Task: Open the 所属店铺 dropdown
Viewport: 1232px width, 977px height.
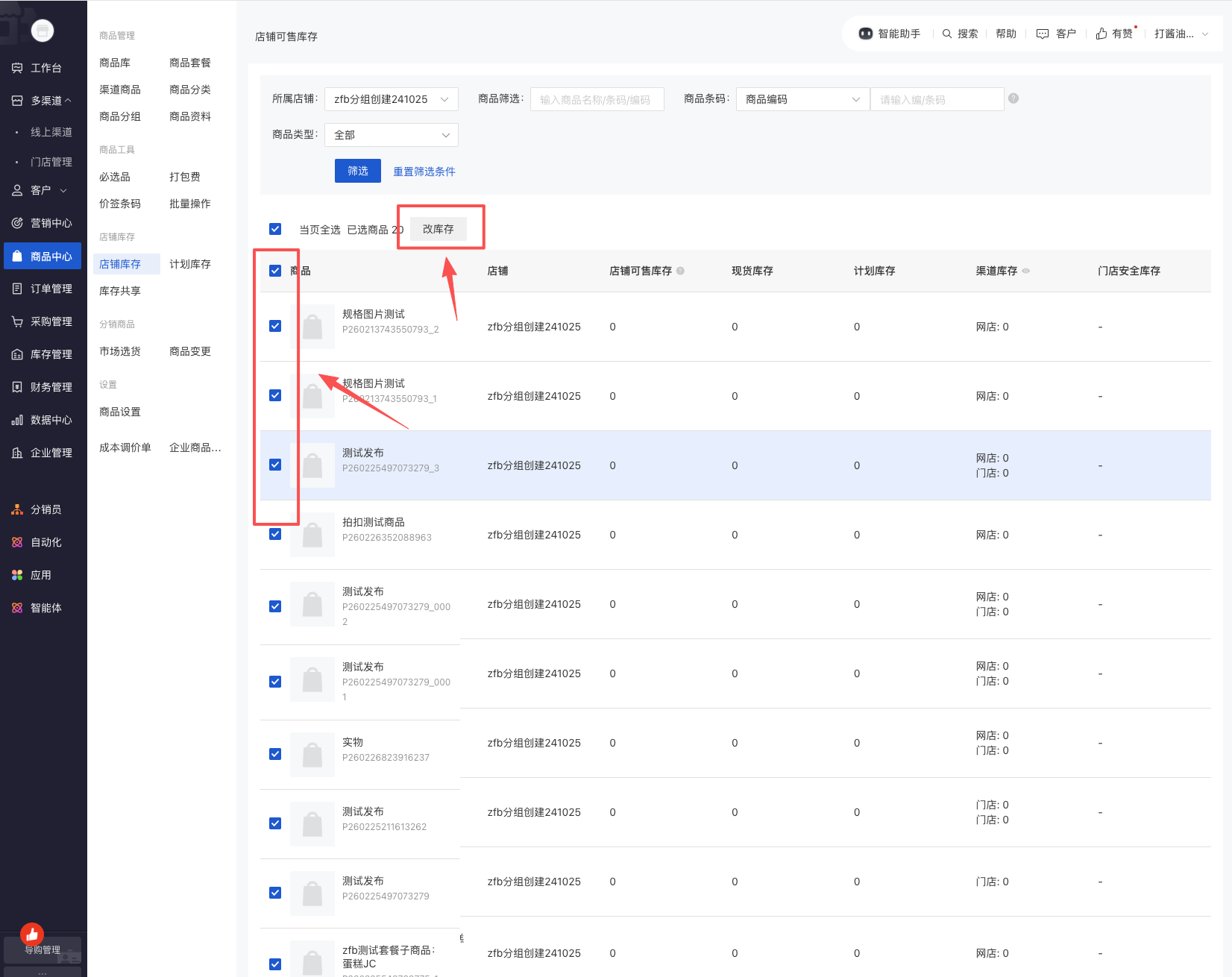Action: [391, 99]
